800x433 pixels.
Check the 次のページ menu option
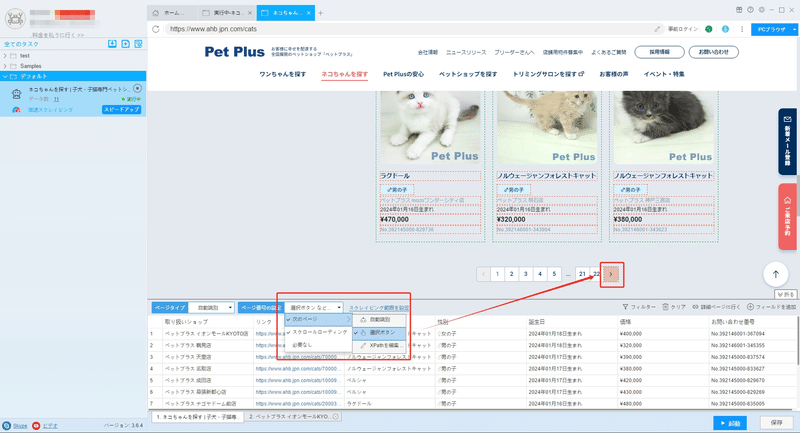pyautogui.click(x=318, y=319)
